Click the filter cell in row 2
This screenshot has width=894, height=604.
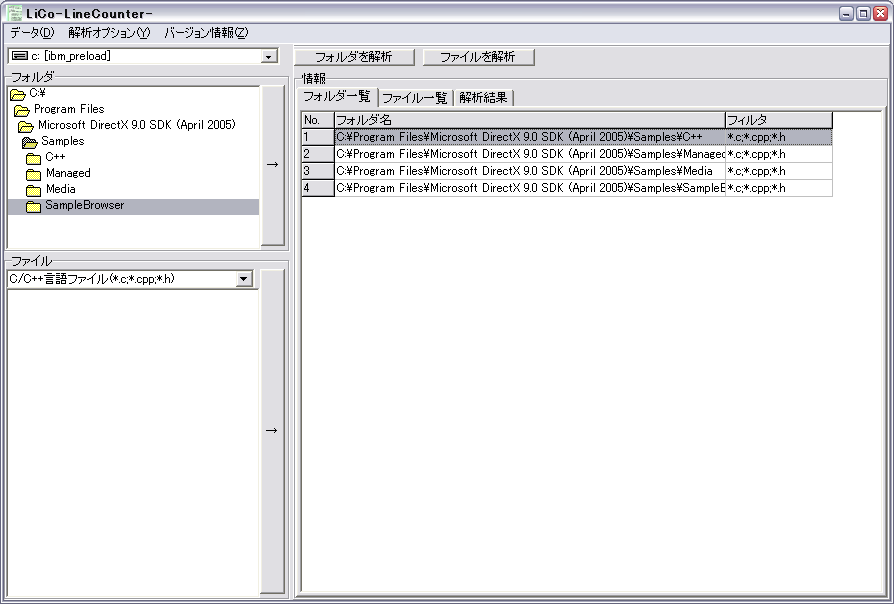click(x=779, y=155)
